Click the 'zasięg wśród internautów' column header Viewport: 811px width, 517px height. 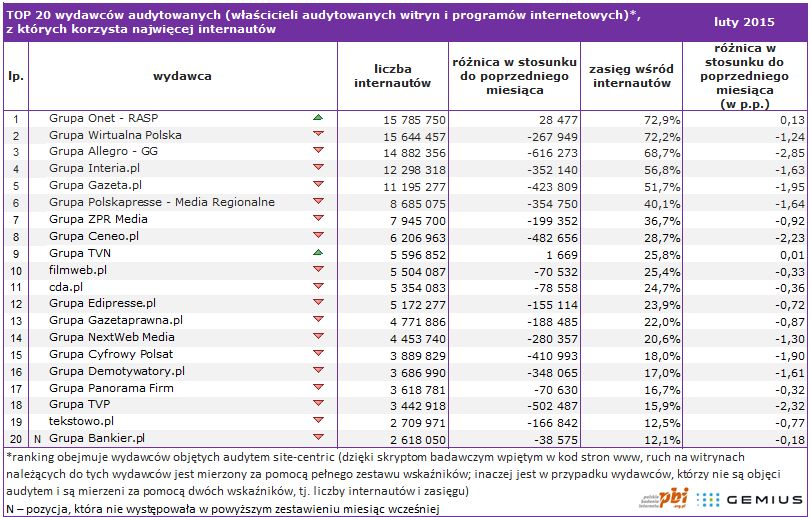(632, 76)
